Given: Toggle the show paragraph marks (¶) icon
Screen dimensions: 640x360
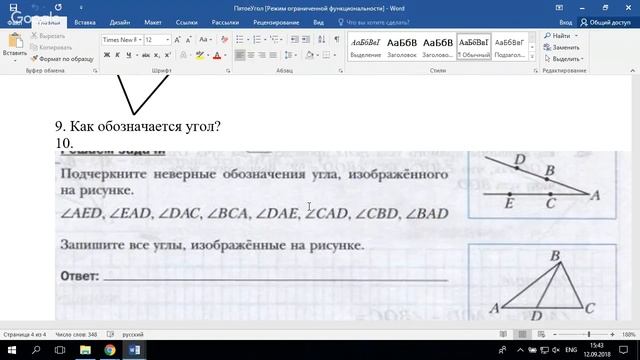Looking at the screenshot, I should click(337, 39).
